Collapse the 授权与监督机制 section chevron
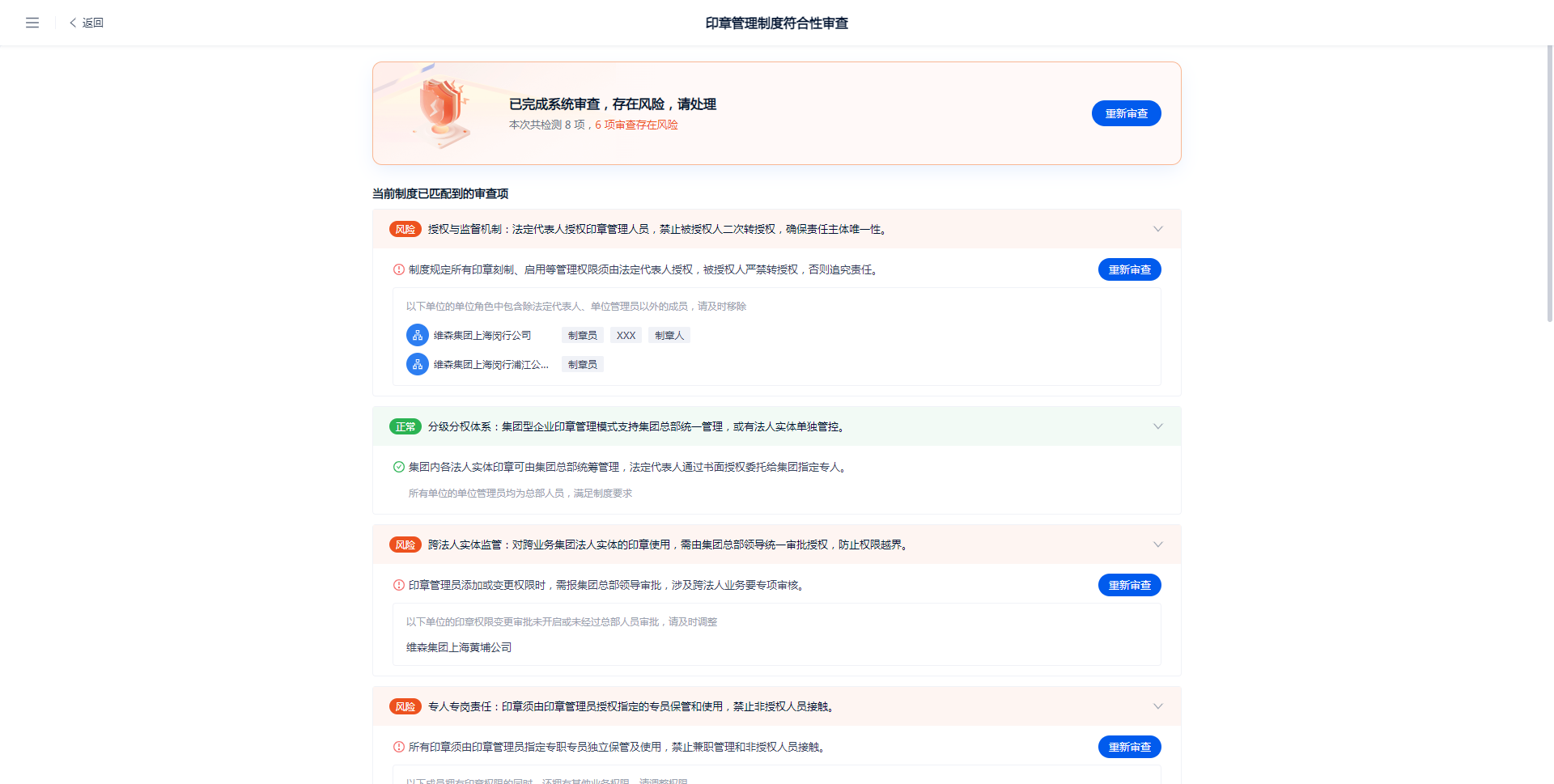Image resolution: width=1554 pixels, height=784 pixels. [x=1158, y=229]
